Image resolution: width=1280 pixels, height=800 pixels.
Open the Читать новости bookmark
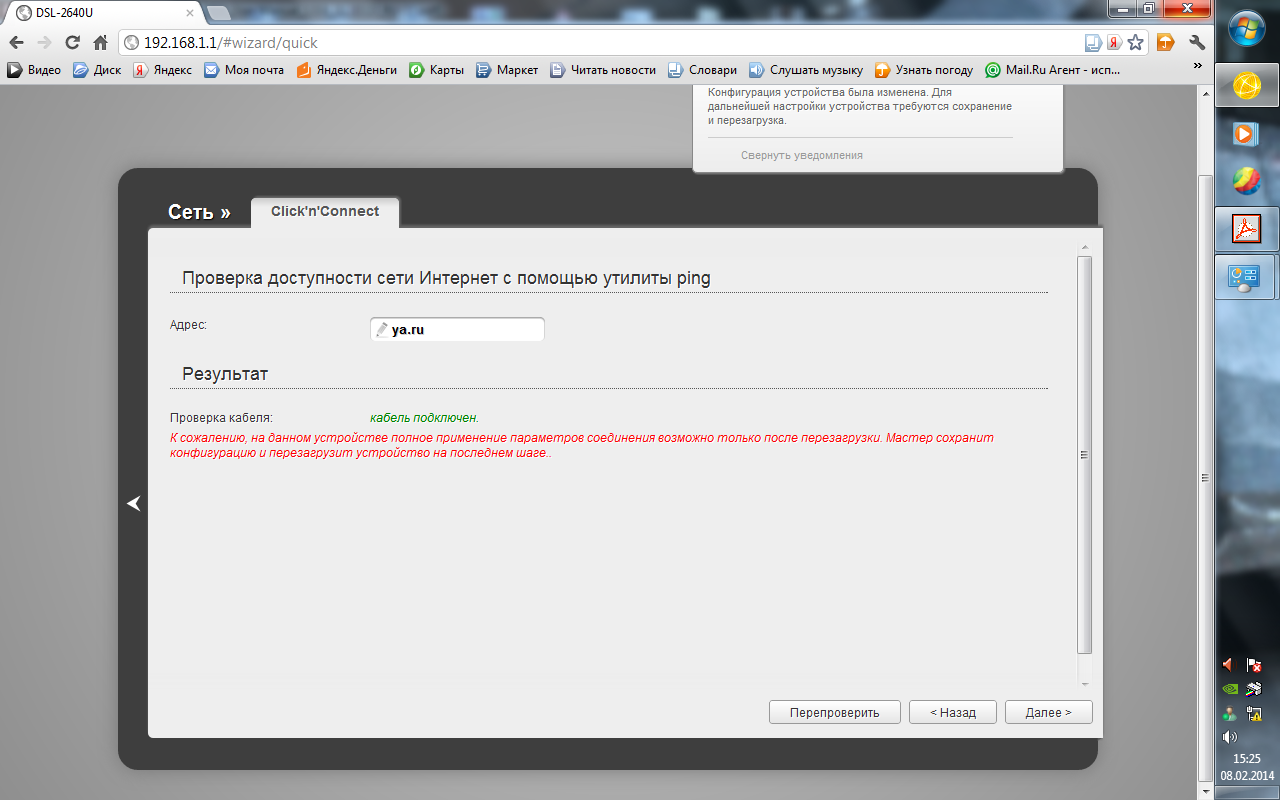[x=603, y=70]
